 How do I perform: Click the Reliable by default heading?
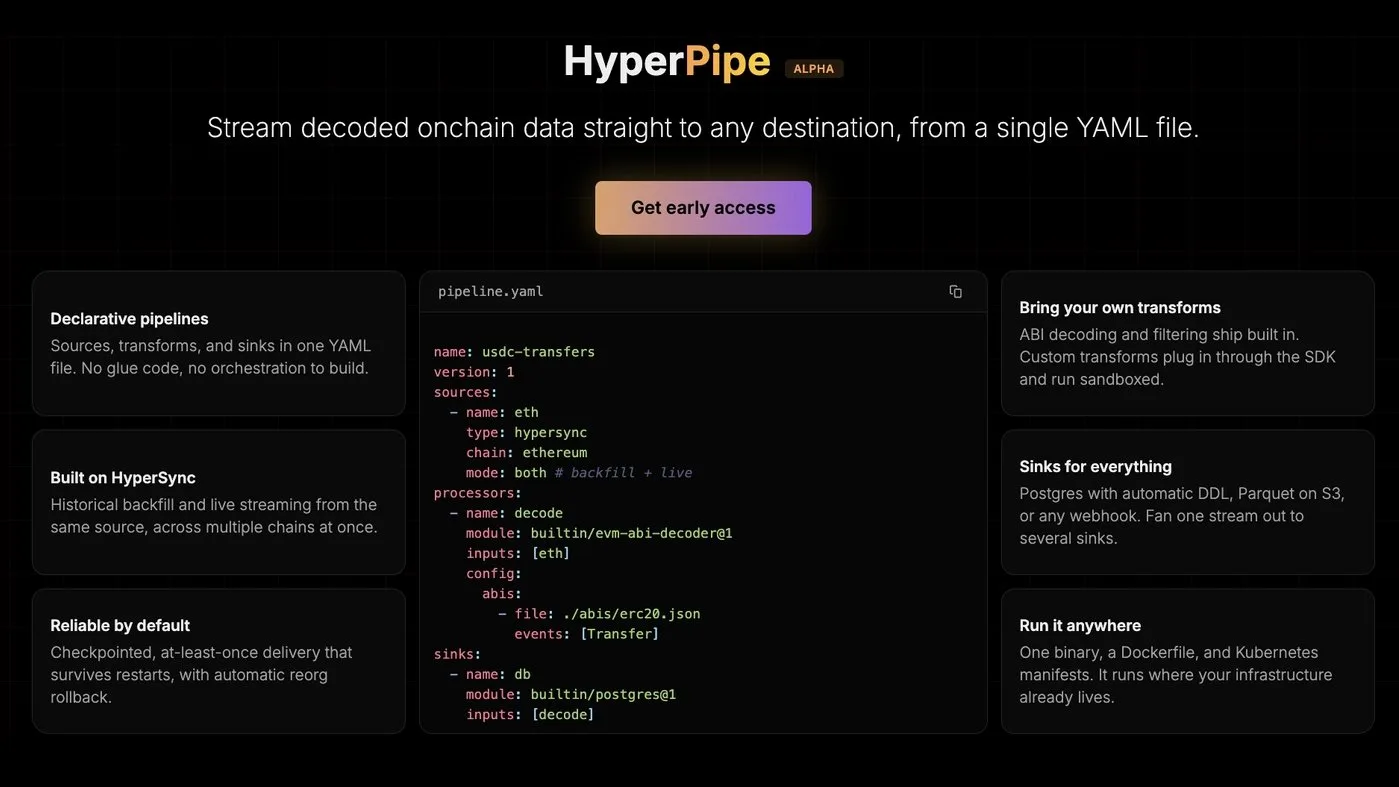120,625
